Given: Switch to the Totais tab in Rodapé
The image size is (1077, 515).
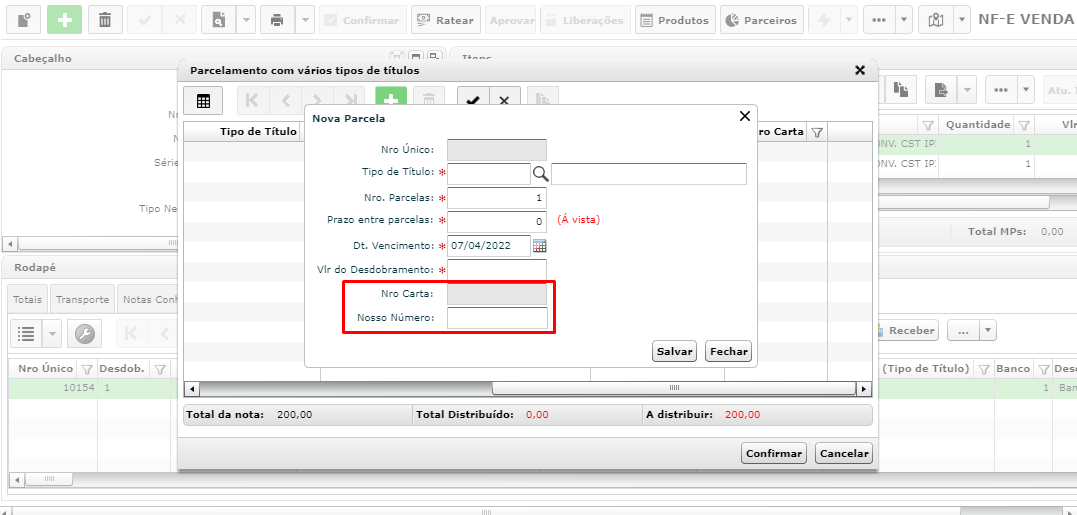Looking at the screenshot, I should point(27,299).
